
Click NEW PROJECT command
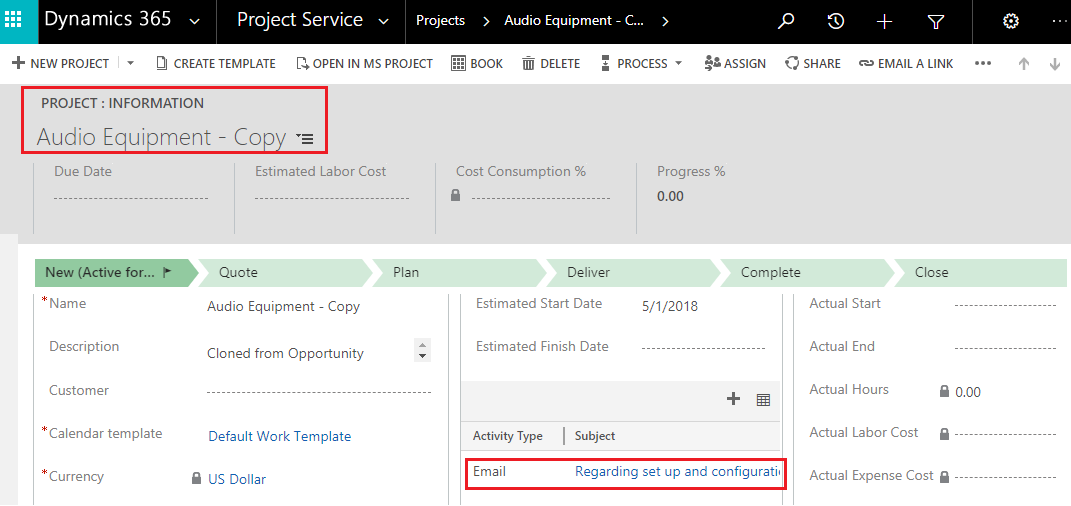(x=61, y=64)
